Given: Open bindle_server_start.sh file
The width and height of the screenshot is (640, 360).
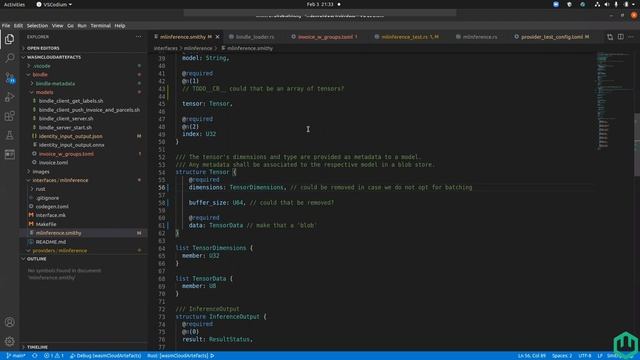Looking at the screenshot, I should point(65,127).
